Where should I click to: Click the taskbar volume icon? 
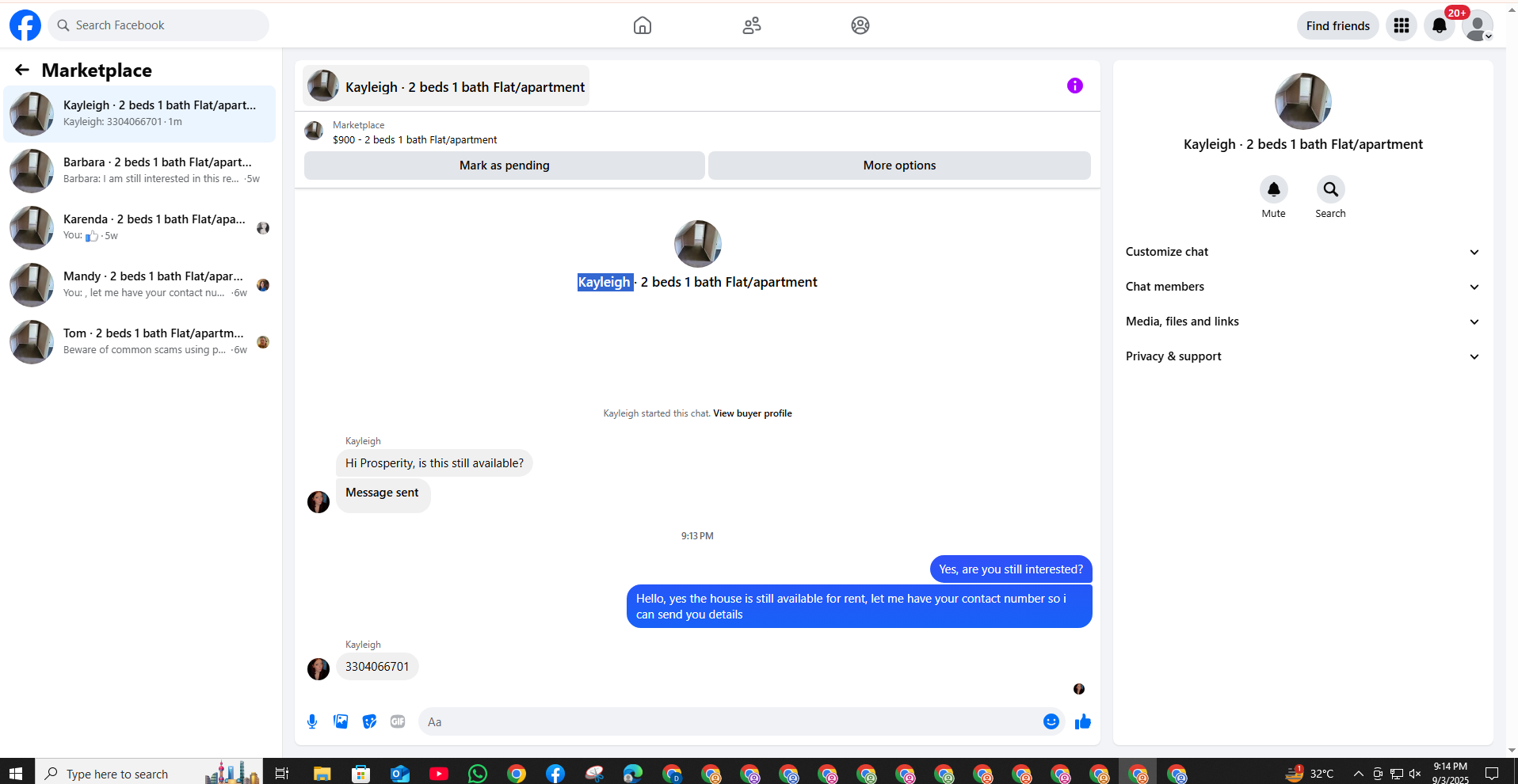(1415, 774)
